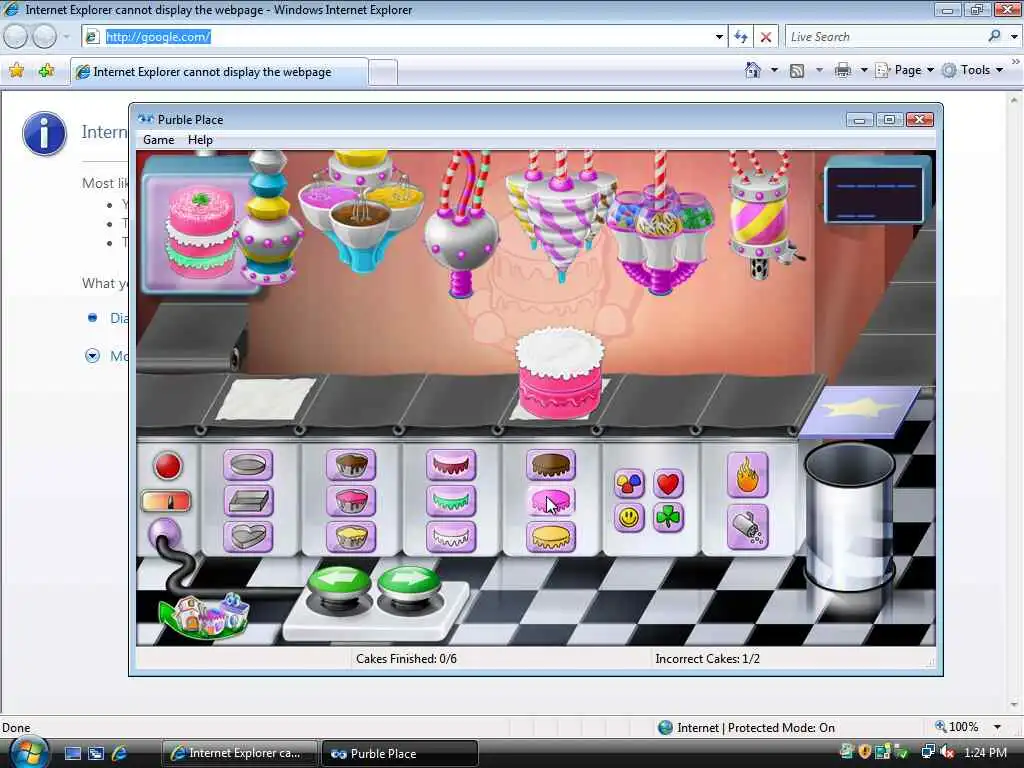
Task: Open the Tools menu in IE toolbar
Action: [973, 70]
